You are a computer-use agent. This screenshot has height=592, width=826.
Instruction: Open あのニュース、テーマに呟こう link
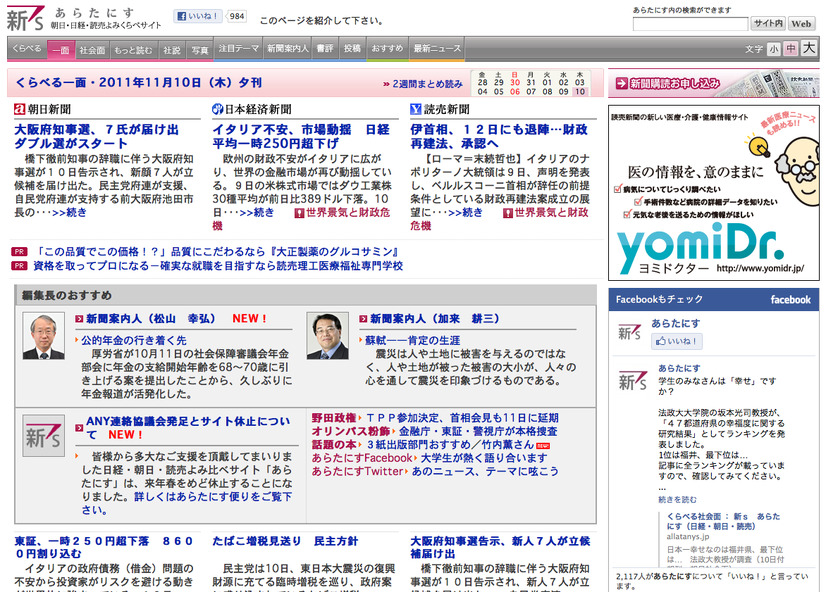click(x=485, y=471)
